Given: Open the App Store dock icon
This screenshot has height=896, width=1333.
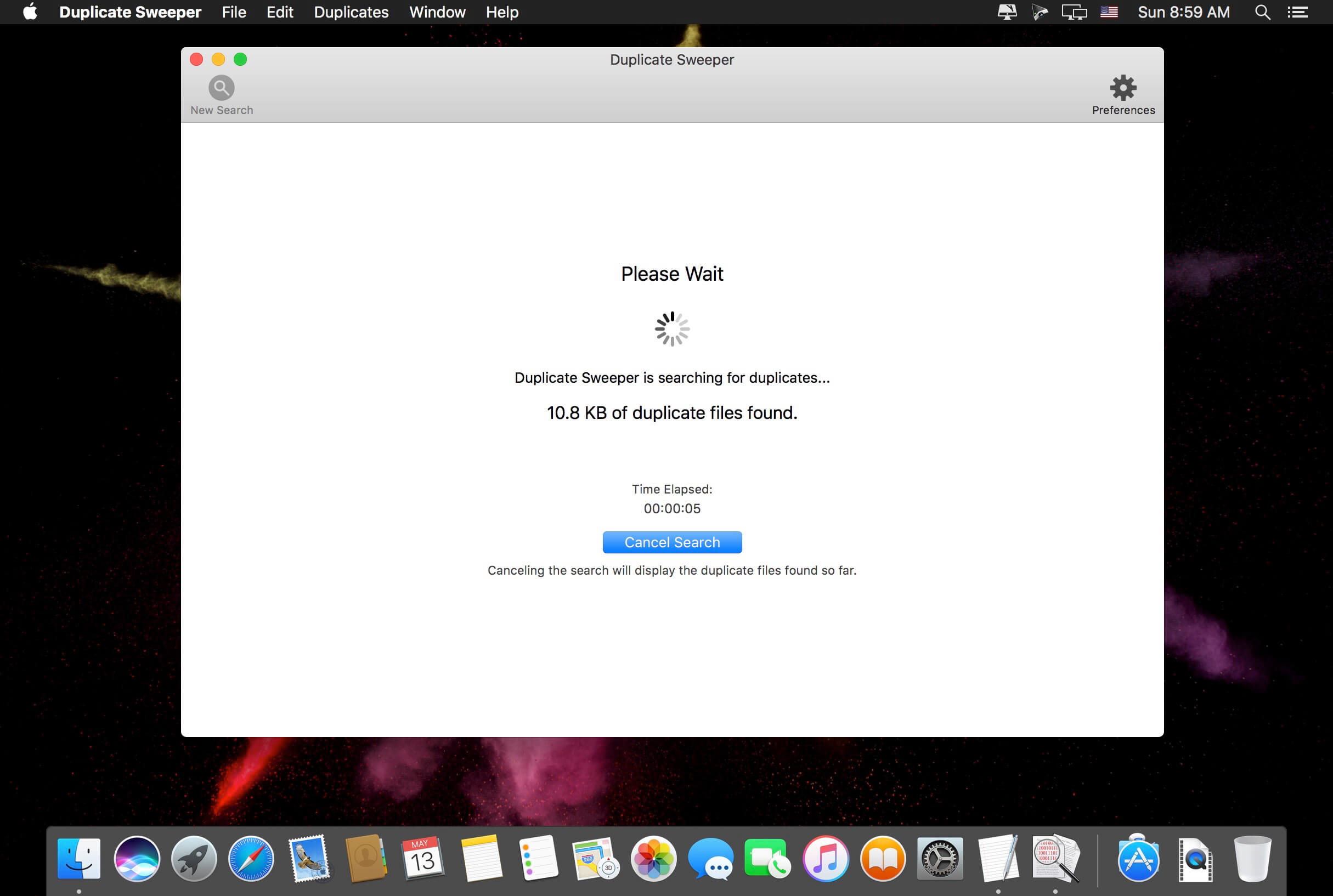Looking at the screenshot, I should (1138, 858).
